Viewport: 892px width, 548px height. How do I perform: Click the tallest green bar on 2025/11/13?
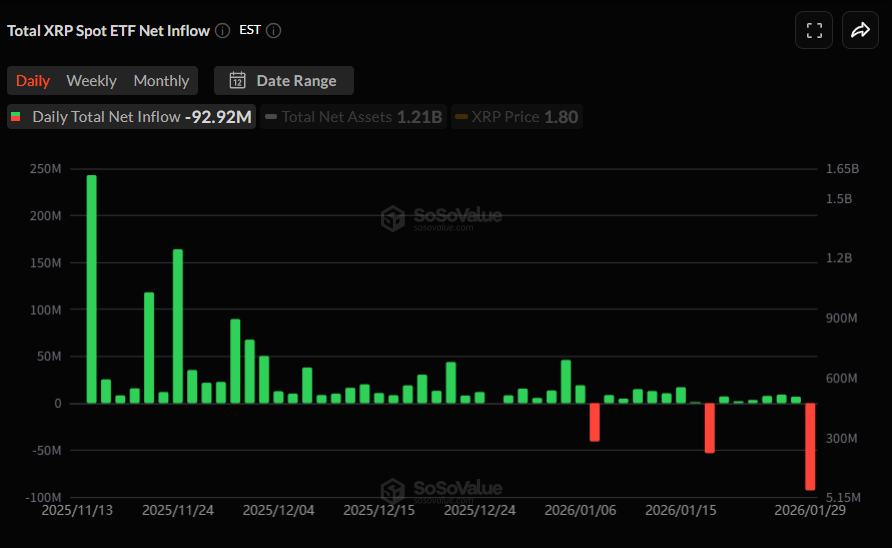(x=92, y=289)
